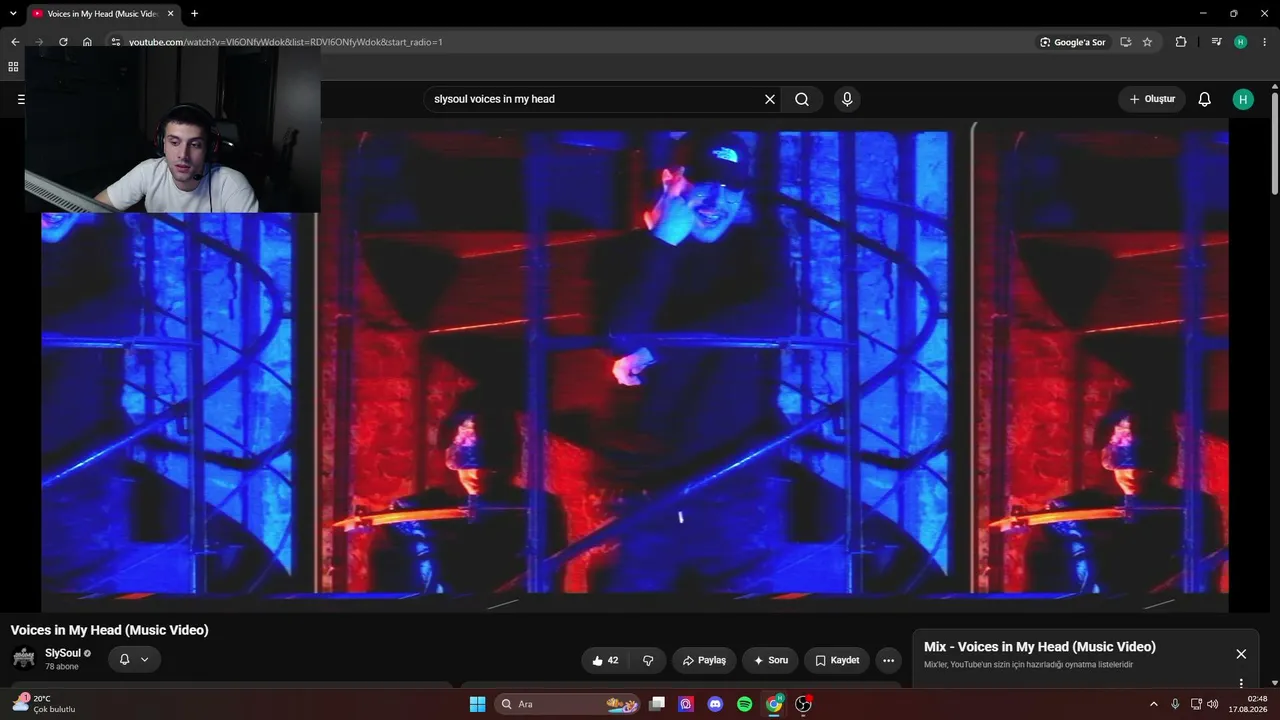Viewport: 1280px width, 720px height.
Task: Open the tab search dropdown arrow
Action: pos(13,13)
